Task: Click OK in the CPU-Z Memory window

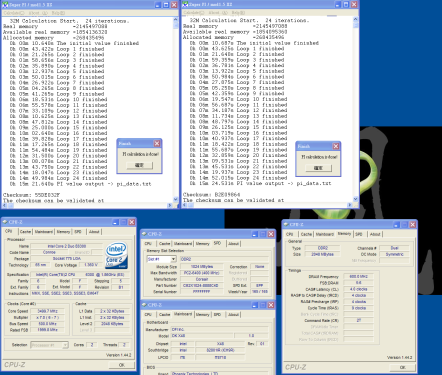Action: [x=403, y=367]
